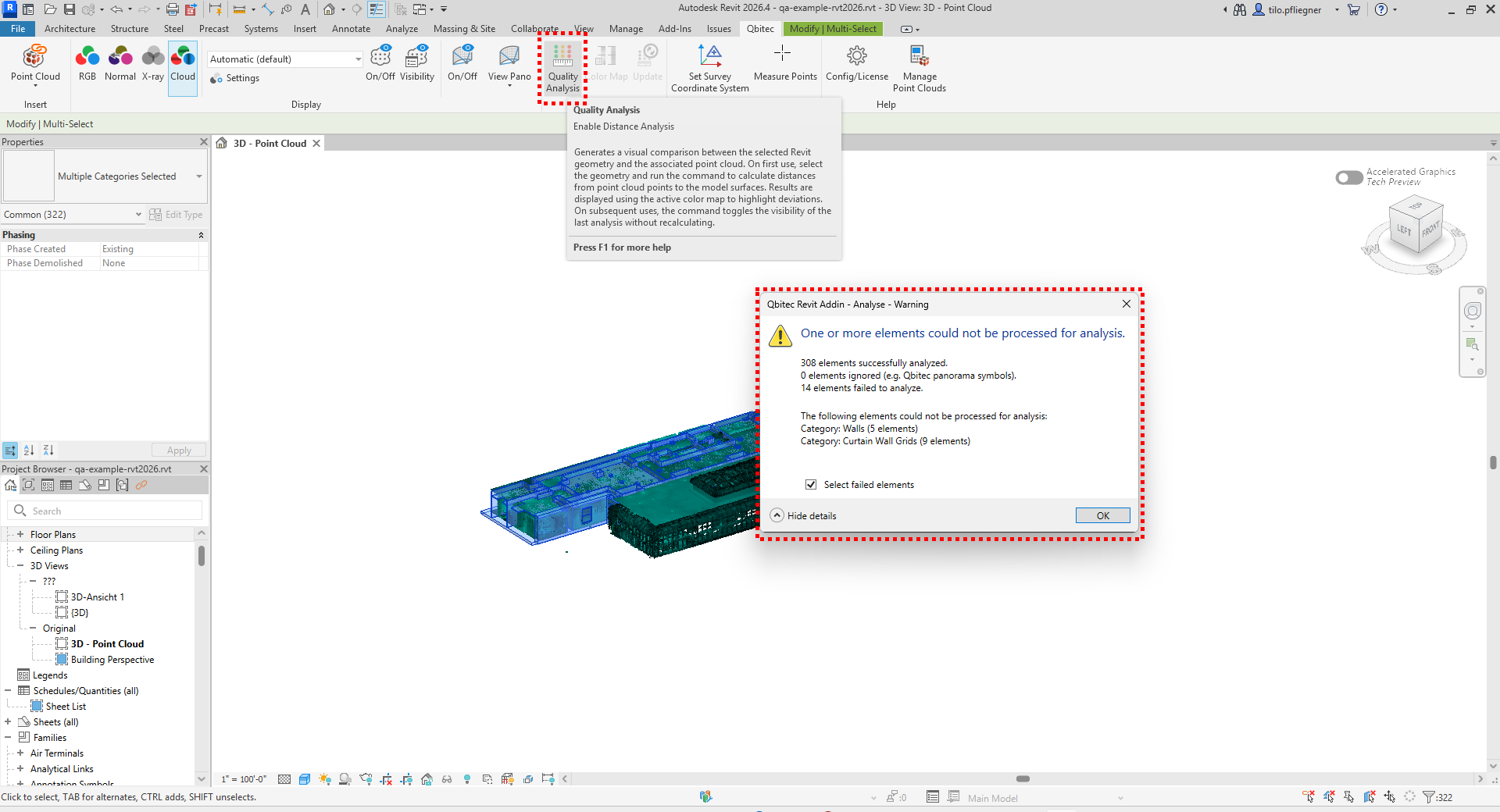Collapse details via Hide details
This screenshot has width=1500, height=812.
[x=803, y=516]
